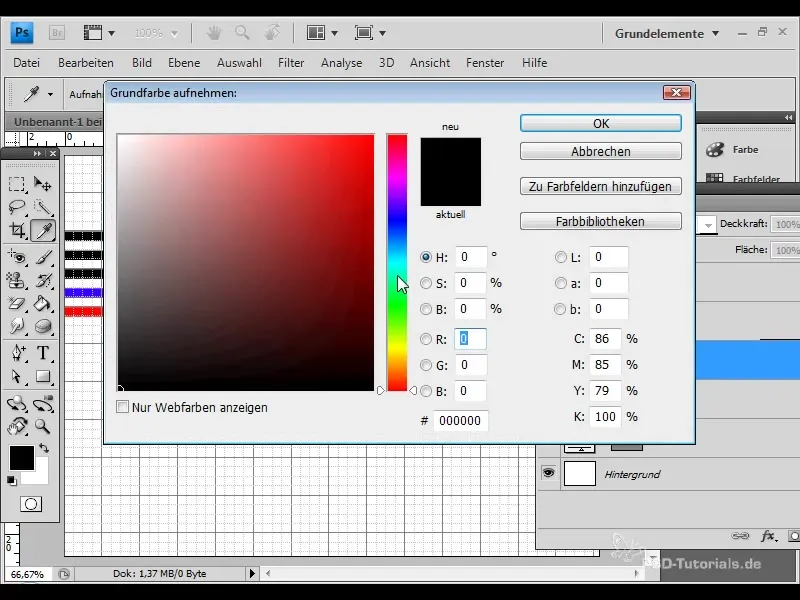Select the Pen tool with plus sign
Screen dimensions: 800x600
click(x=17, y=353)
